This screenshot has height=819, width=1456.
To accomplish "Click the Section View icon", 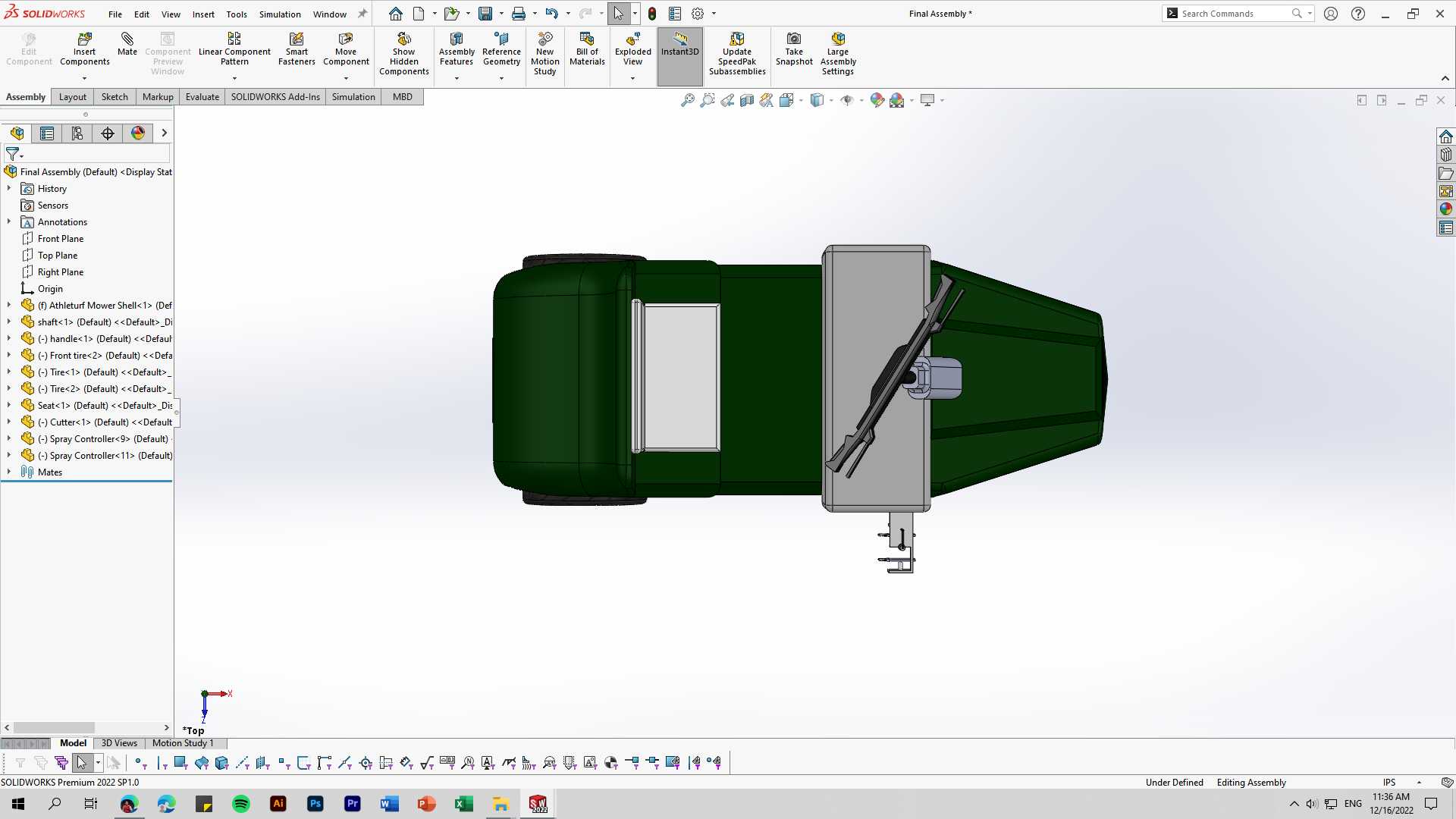I will pyautogui.click(x=747, y=100).
